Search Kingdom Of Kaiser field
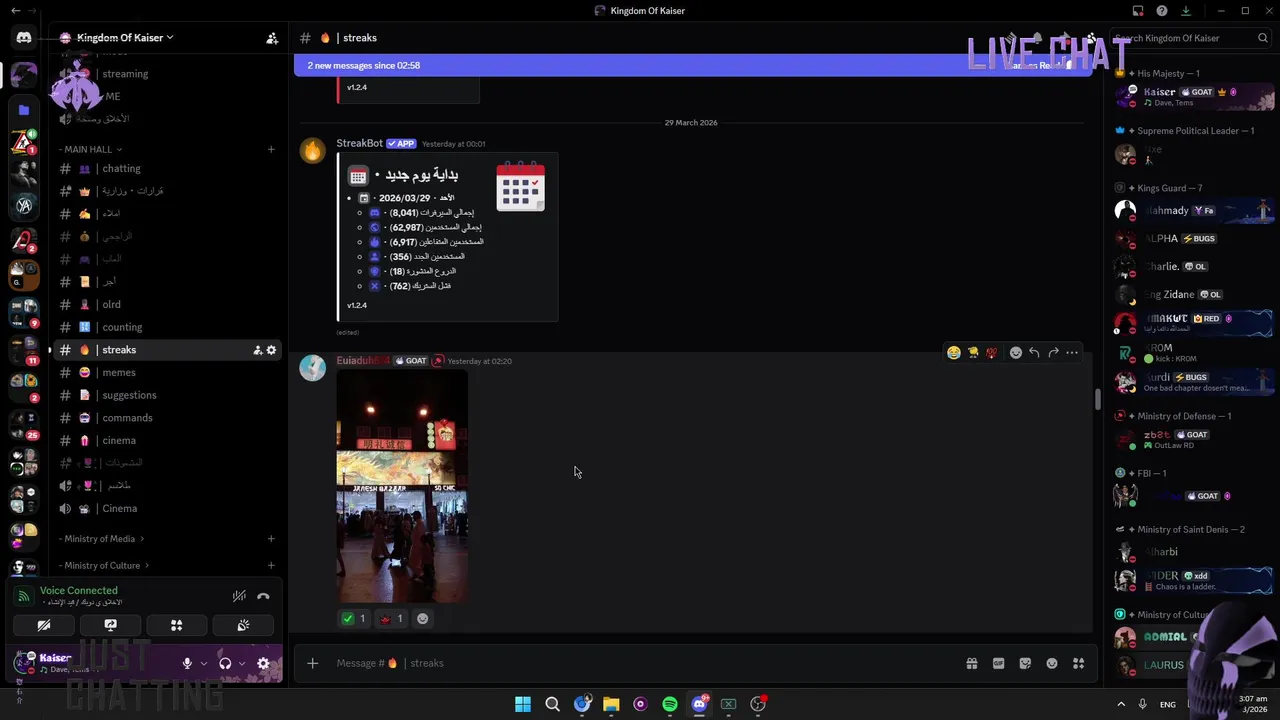 1190,38
